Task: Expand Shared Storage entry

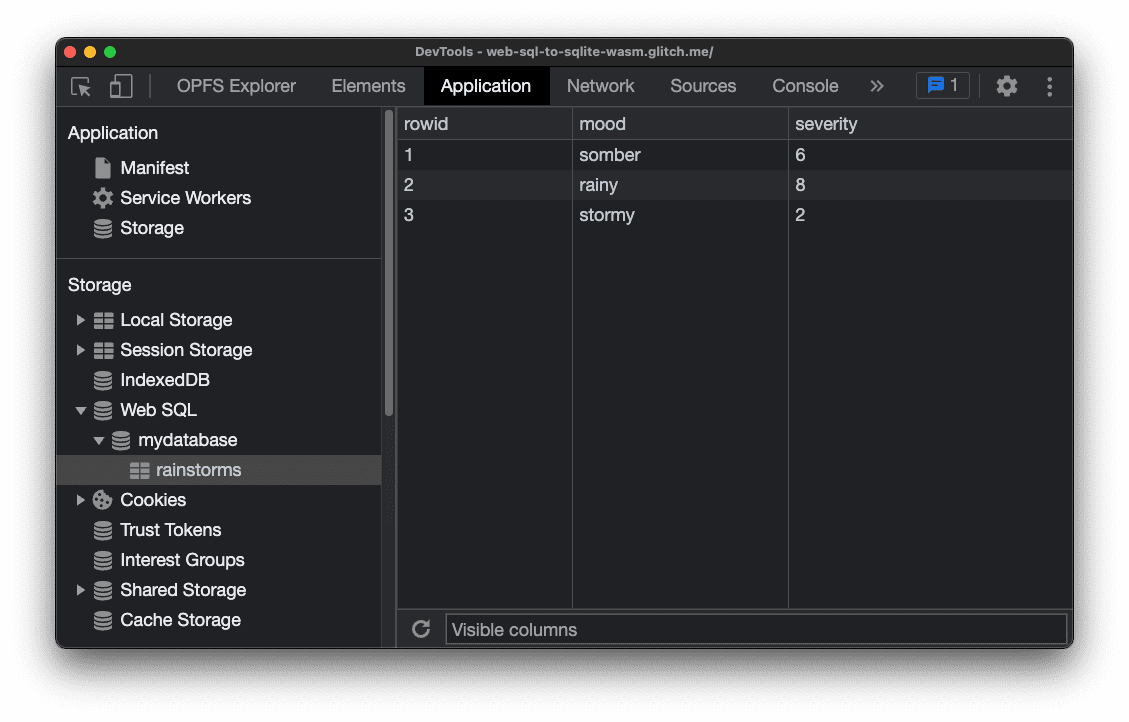Action: pos(81,590)
